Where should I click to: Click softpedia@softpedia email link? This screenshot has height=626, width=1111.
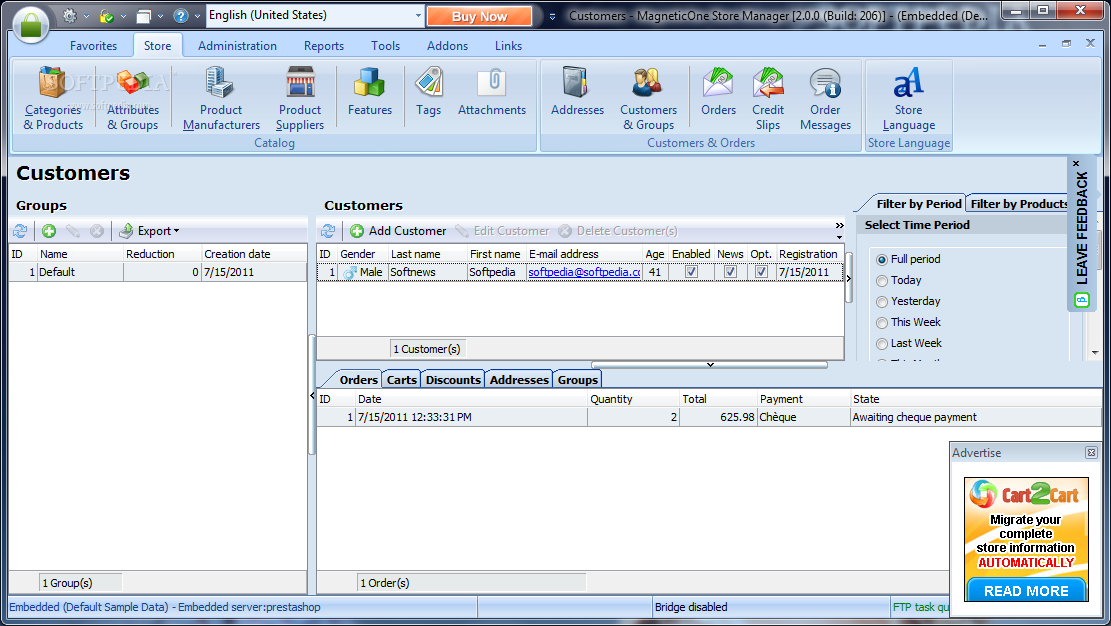coord(584,272)
